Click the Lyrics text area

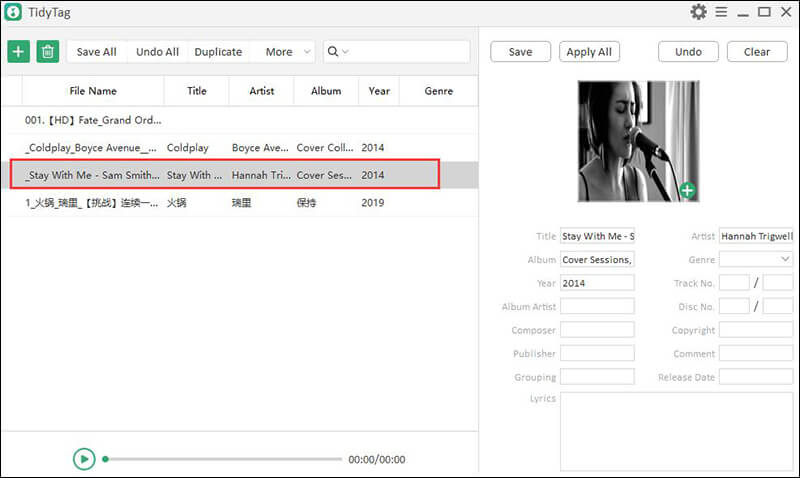click(677, 431)
